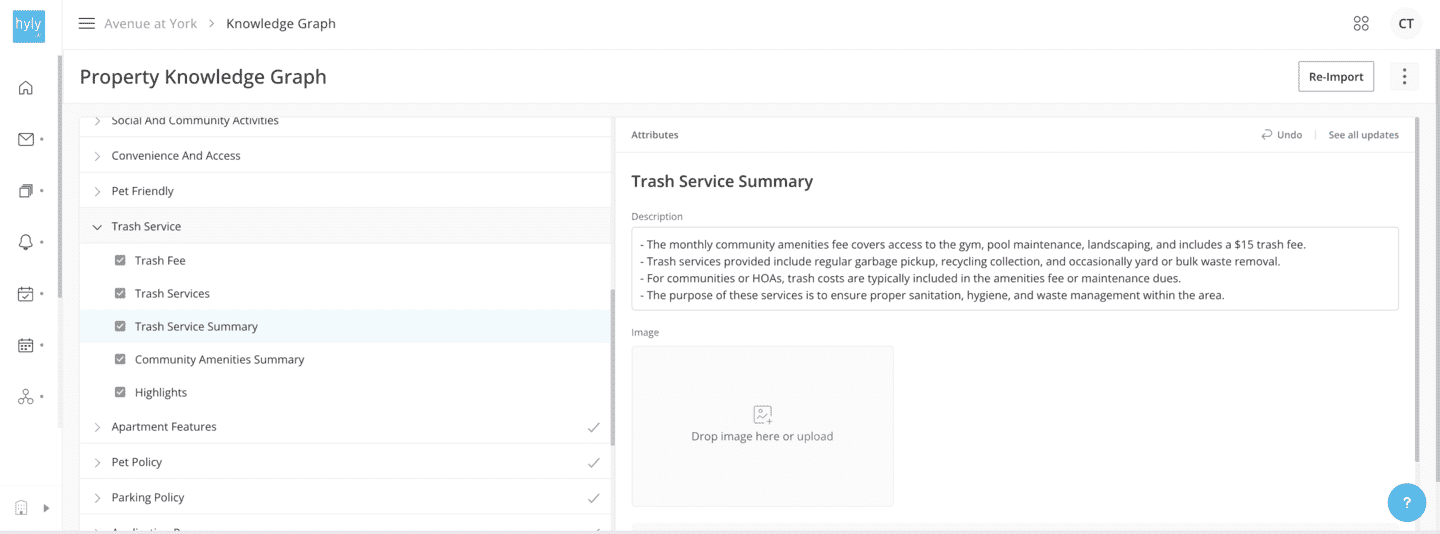1440x534 pixels.
Task: Open the apps grid icon in header
Action: (1360, 24)
